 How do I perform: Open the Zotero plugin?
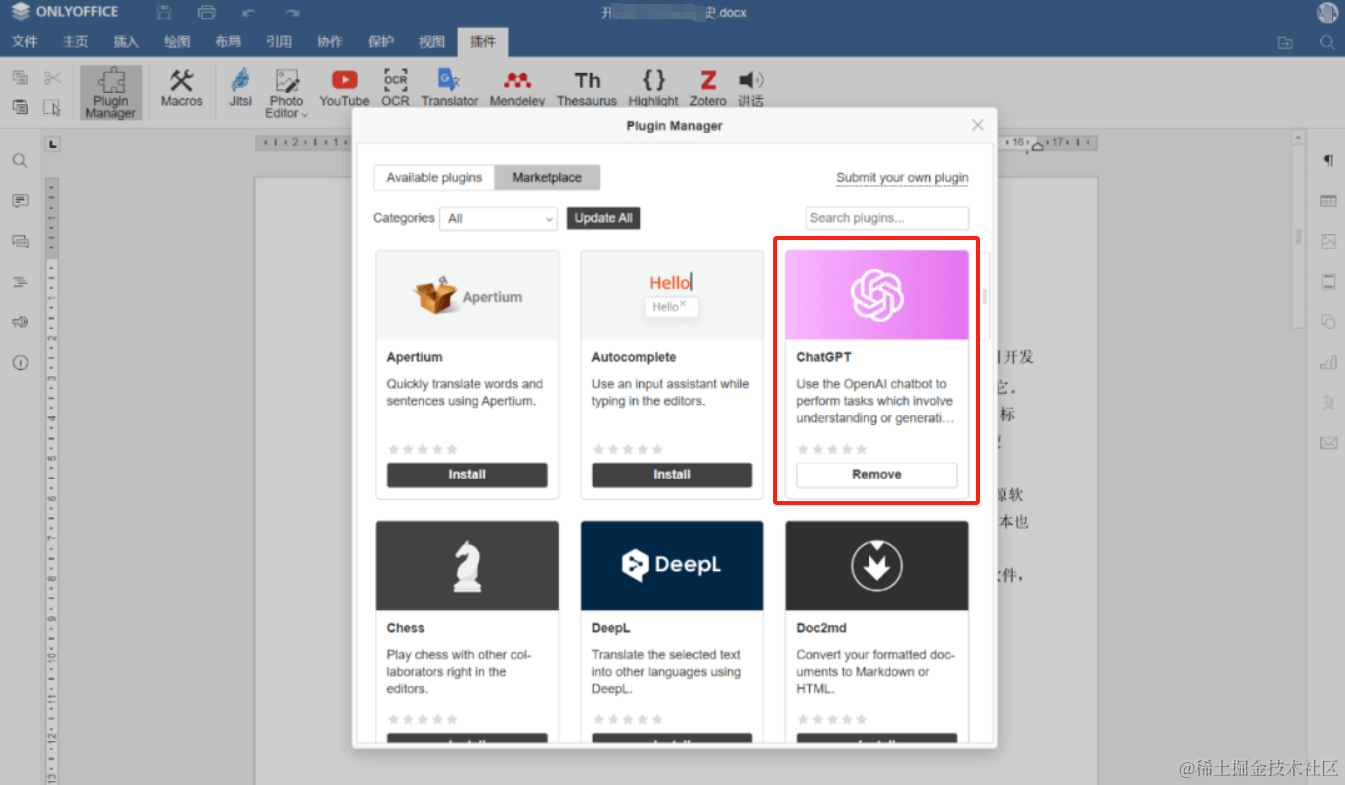708,88
